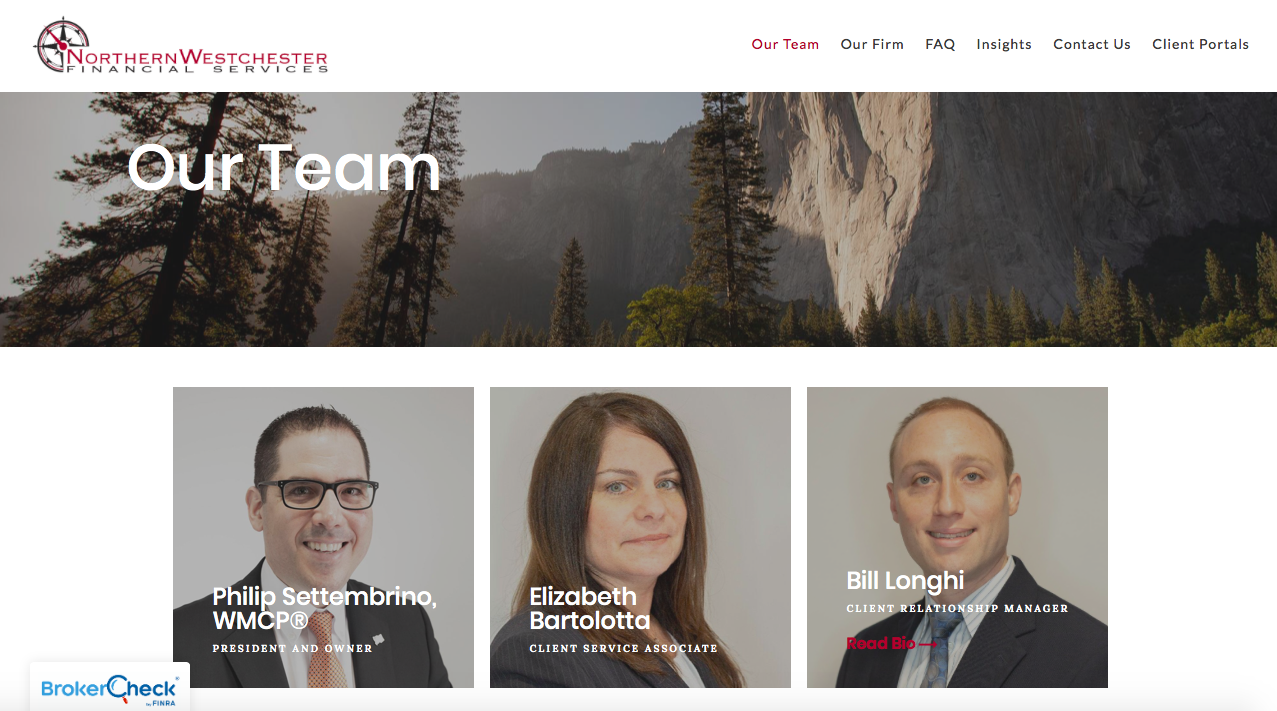Go to the Our Firm page

(872, 44)
